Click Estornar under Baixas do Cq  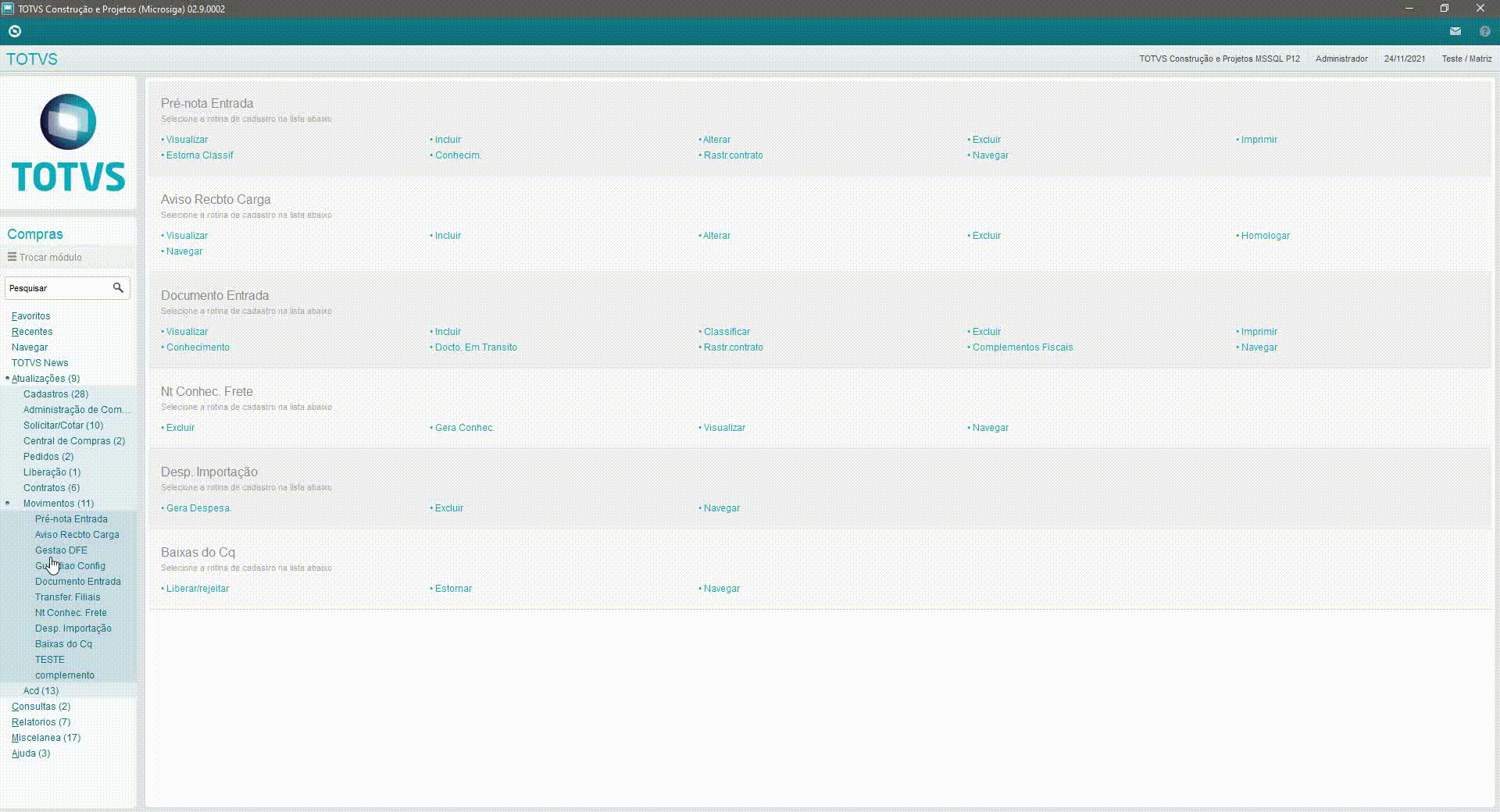click(x=453, y=589)
